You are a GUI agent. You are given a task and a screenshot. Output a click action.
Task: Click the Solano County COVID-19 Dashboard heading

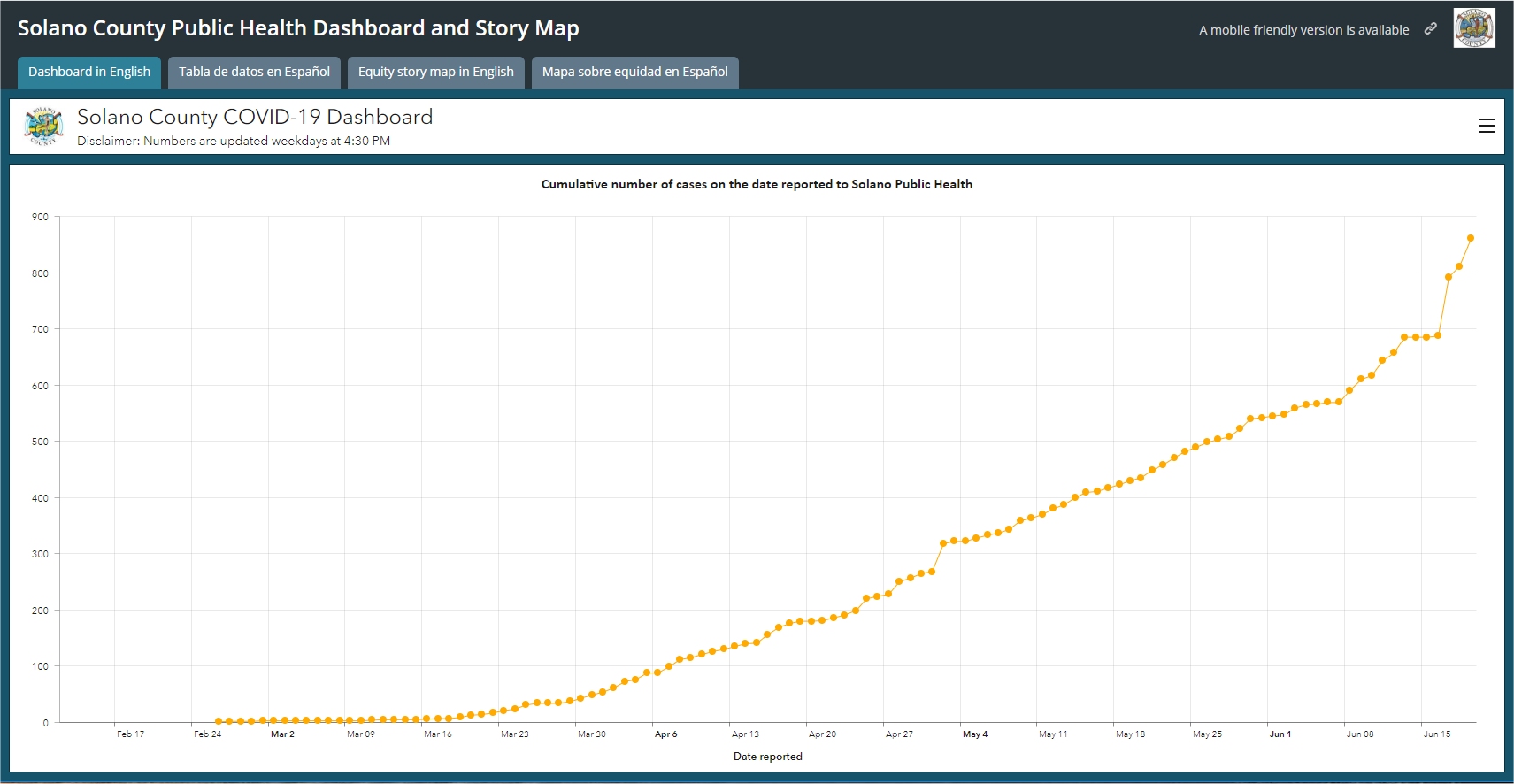[255, 117]
